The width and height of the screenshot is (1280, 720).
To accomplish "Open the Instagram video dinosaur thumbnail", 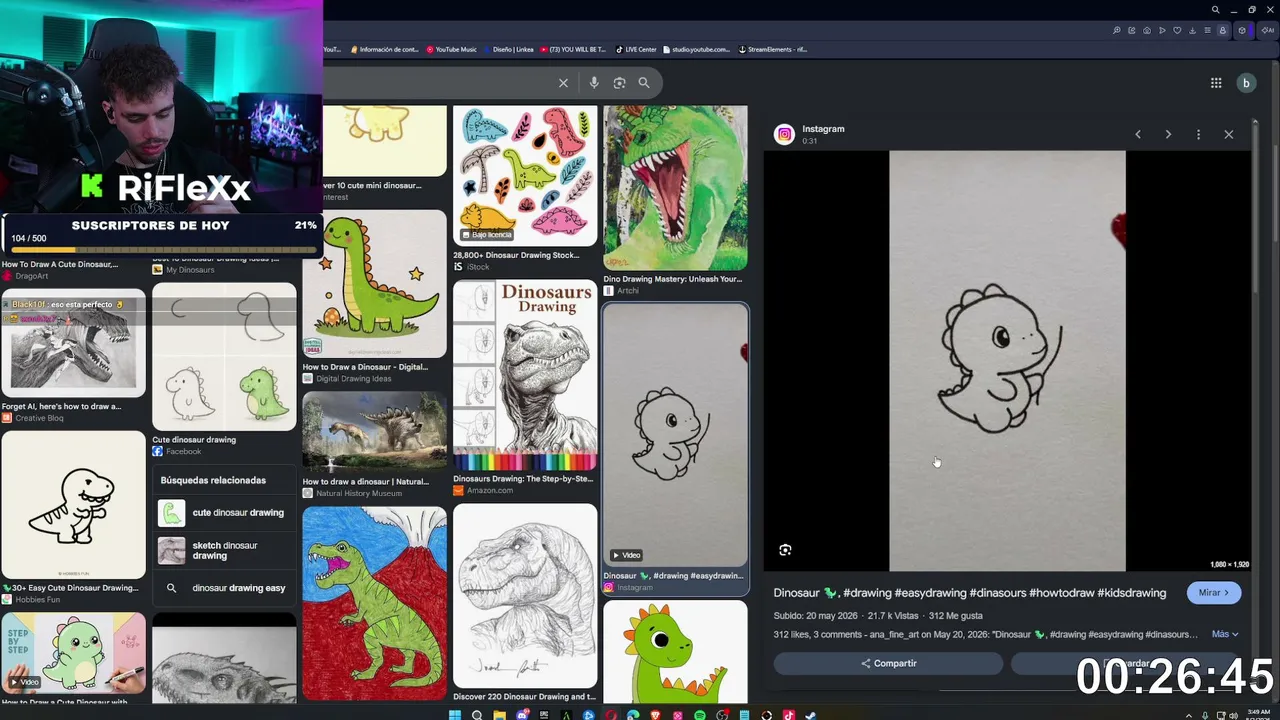I will coord(675,435).
